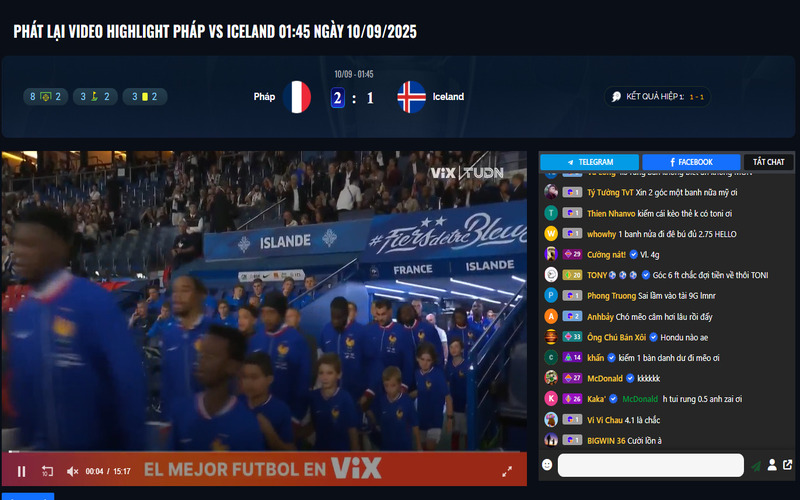This screenshot has height=500, width=800.
Task: Unmute the video sound
Action: [x=72, y=471]
